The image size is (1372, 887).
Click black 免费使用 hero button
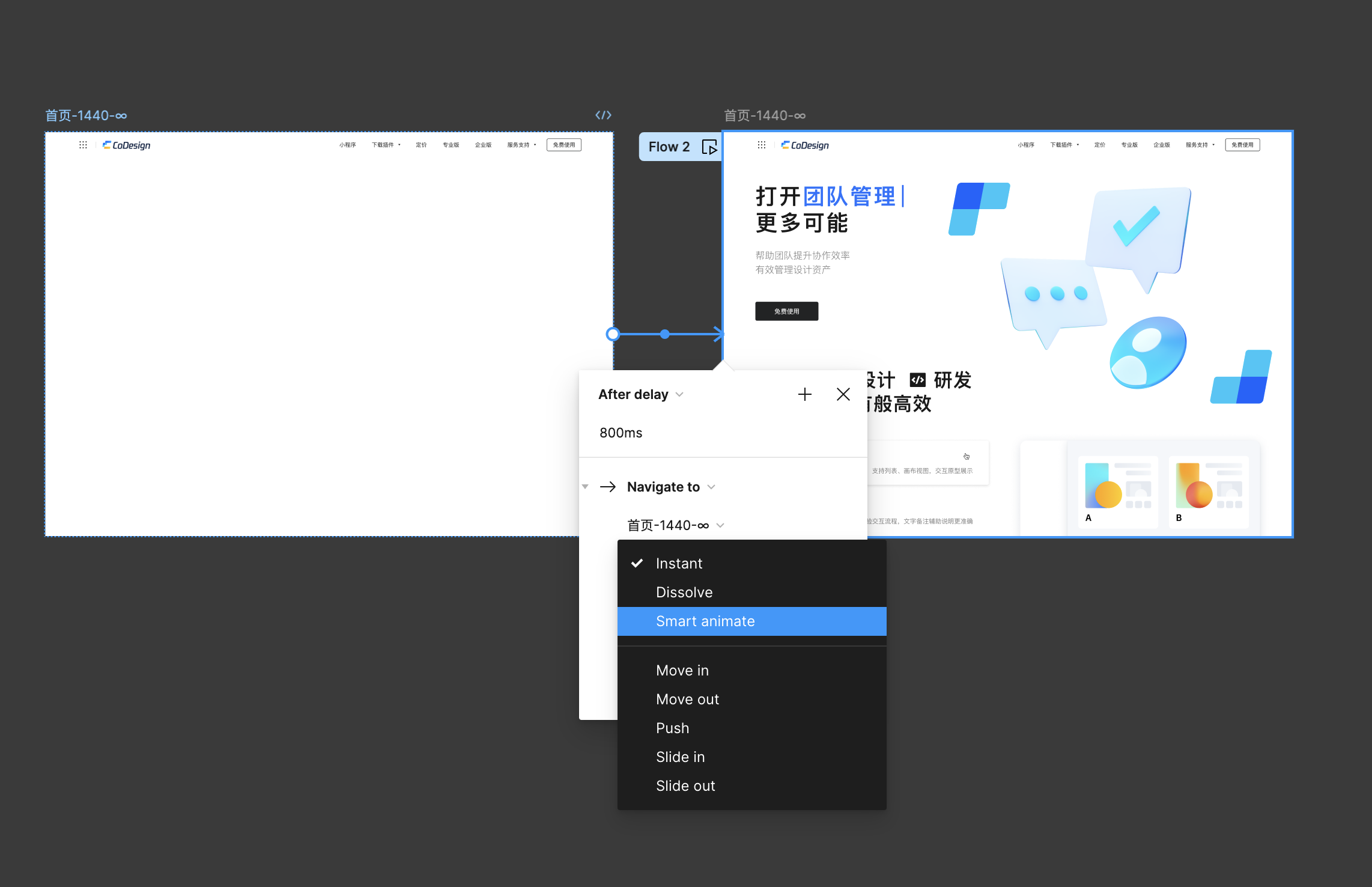[787, 311]
